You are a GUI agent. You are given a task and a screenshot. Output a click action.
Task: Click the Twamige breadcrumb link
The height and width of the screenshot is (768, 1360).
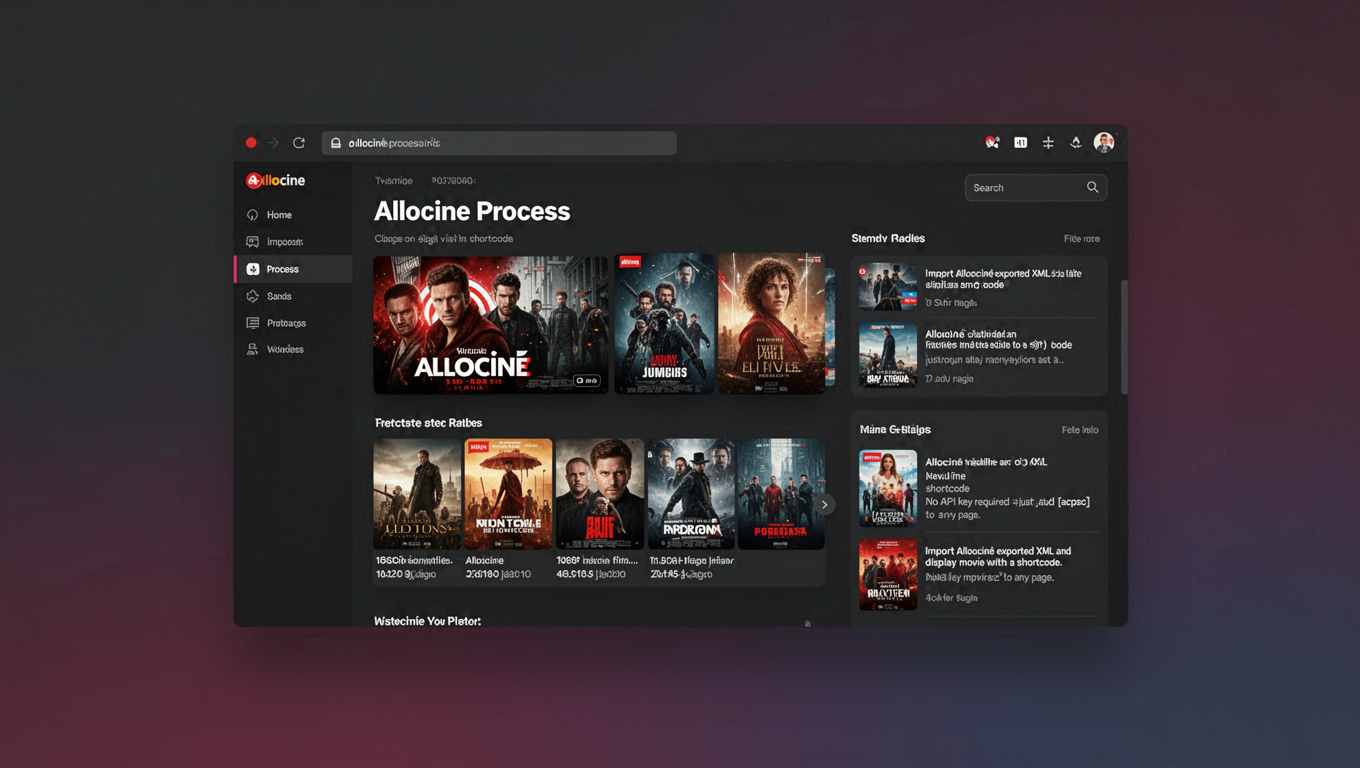pos(393,181)
